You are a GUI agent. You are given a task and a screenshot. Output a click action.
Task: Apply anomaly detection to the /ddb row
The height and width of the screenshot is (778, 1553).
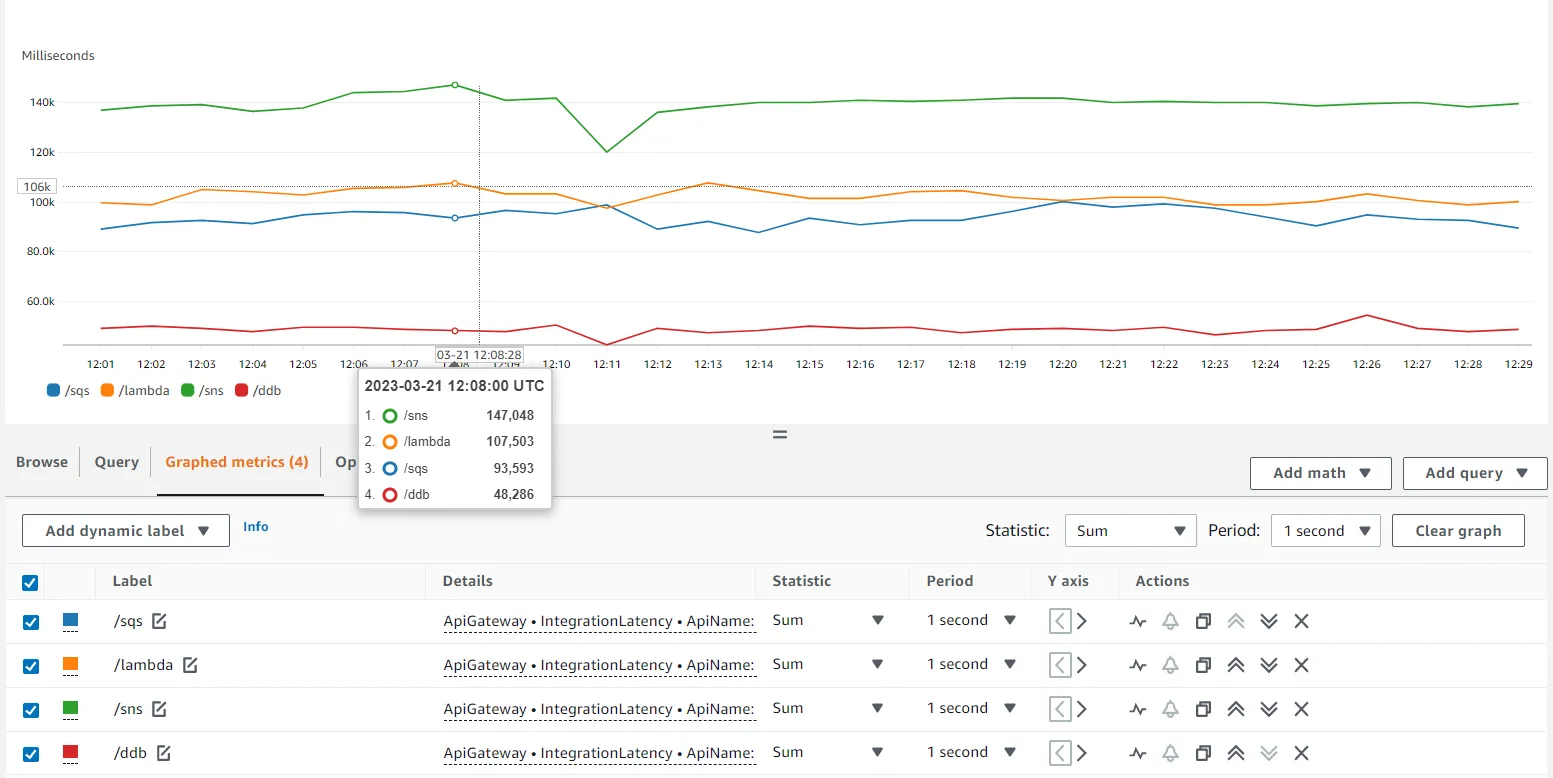(1137, 753)
